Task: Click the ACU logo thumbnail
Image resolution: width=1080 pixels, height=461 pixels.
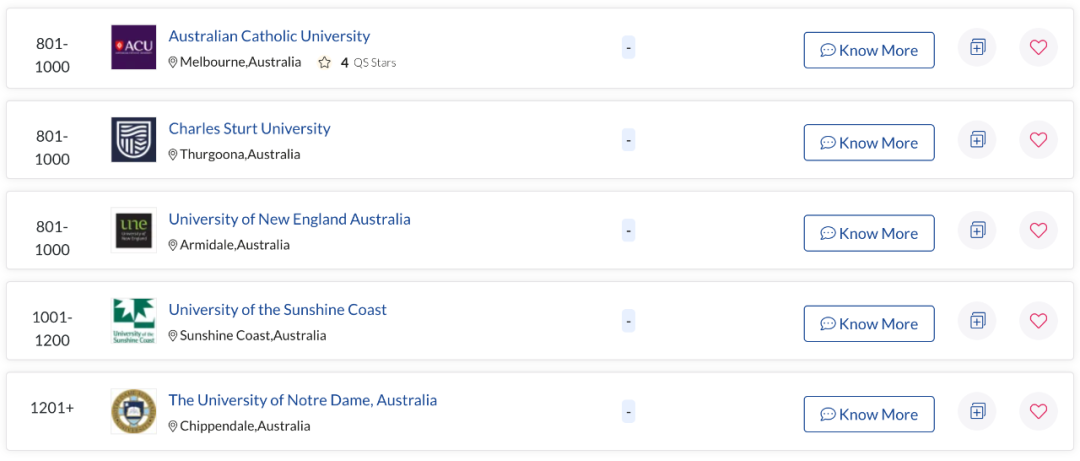Action: point(134,48)
